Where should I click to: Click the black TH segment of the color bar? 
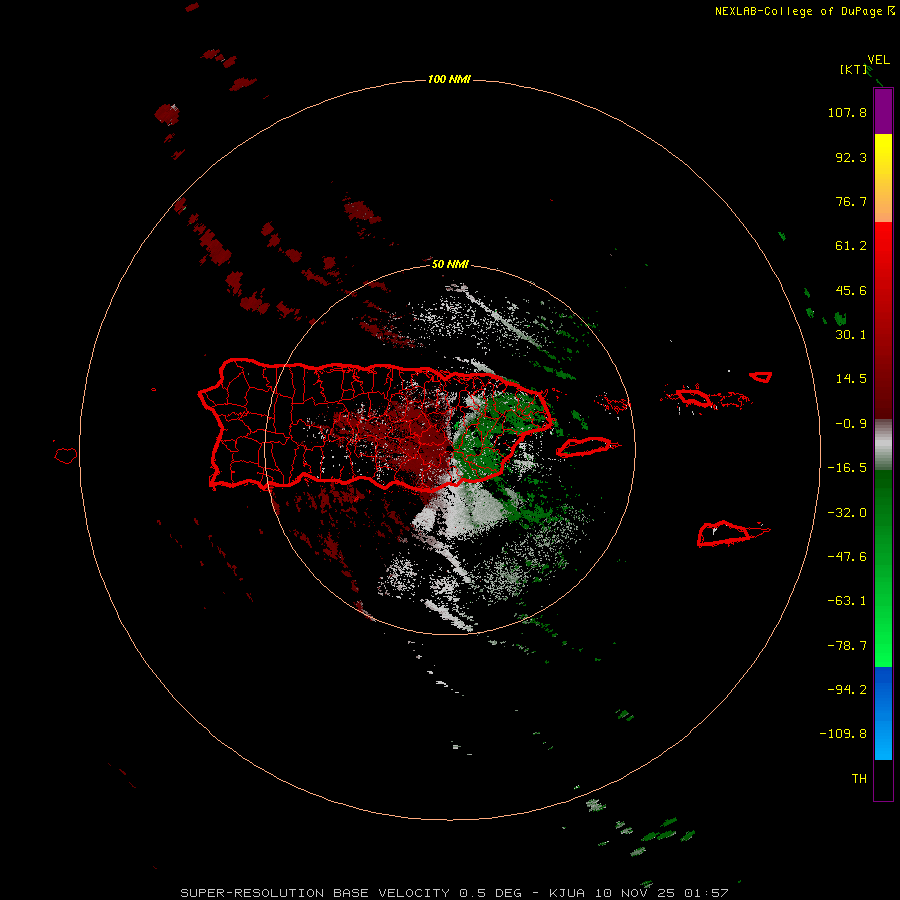coord(883,780)
